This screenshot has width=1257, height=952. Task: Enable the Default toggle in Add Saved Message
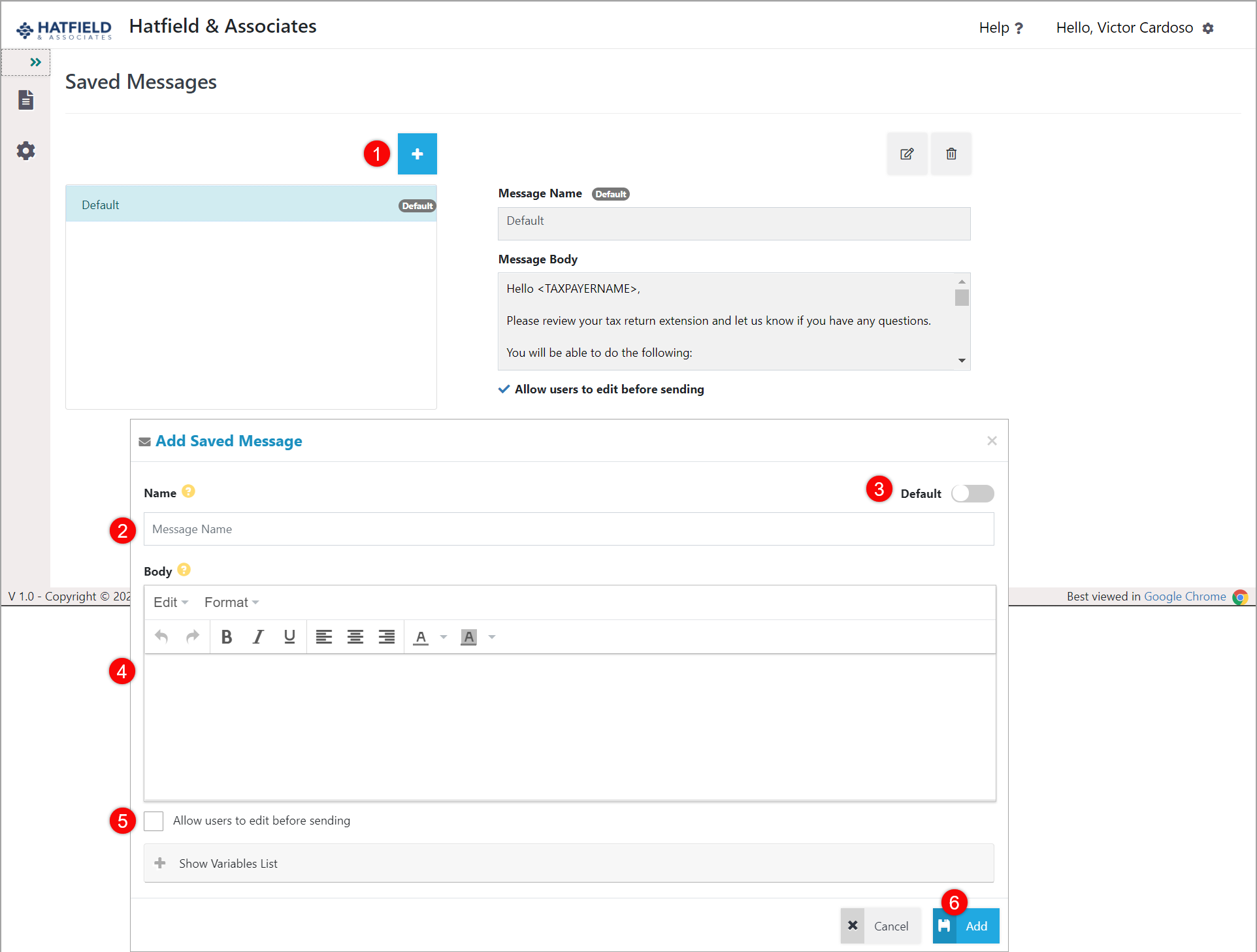[x=972, y=493]
